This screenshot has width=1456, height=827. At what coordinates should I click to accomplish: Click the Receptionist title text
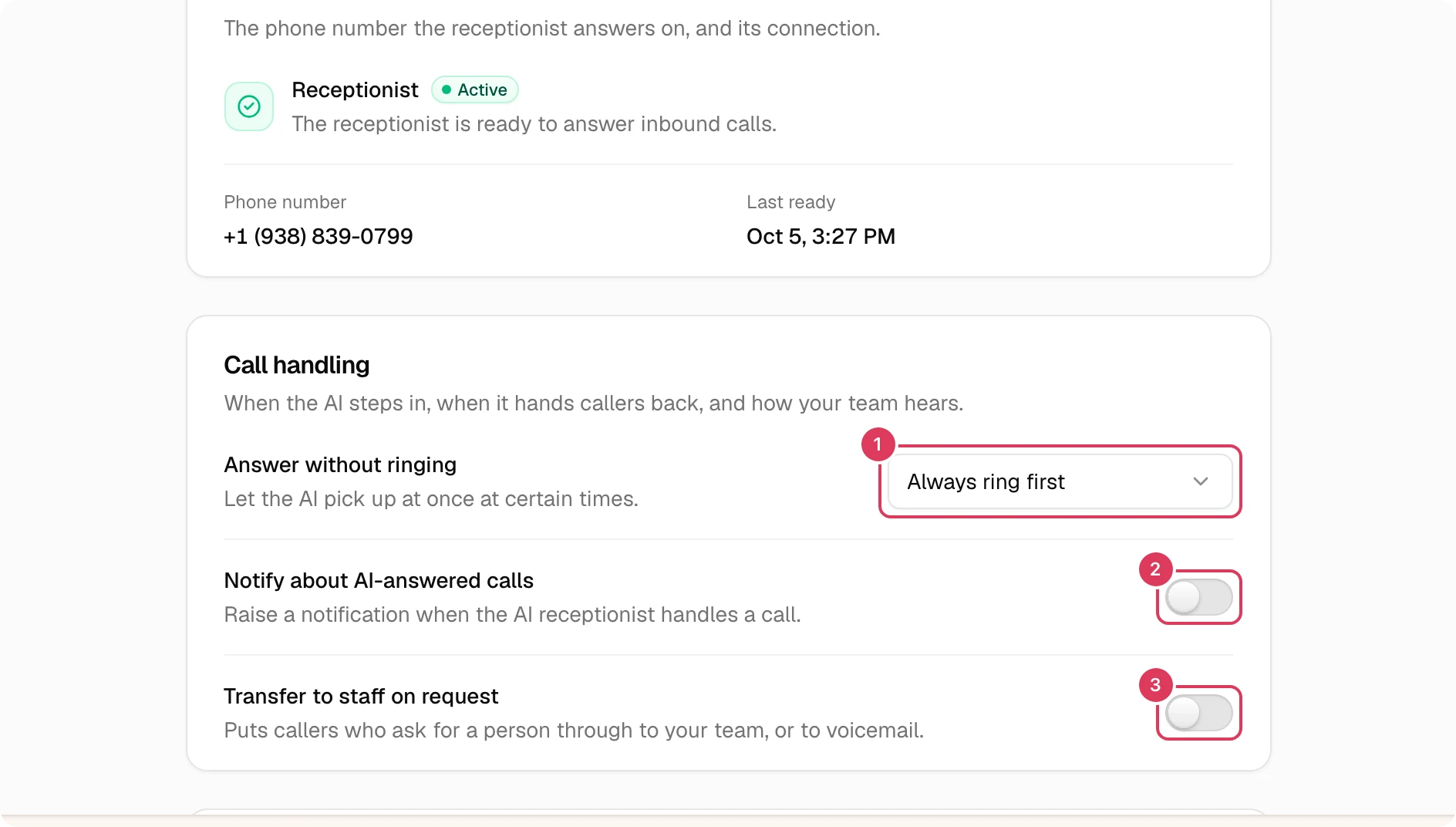(355, 90)
